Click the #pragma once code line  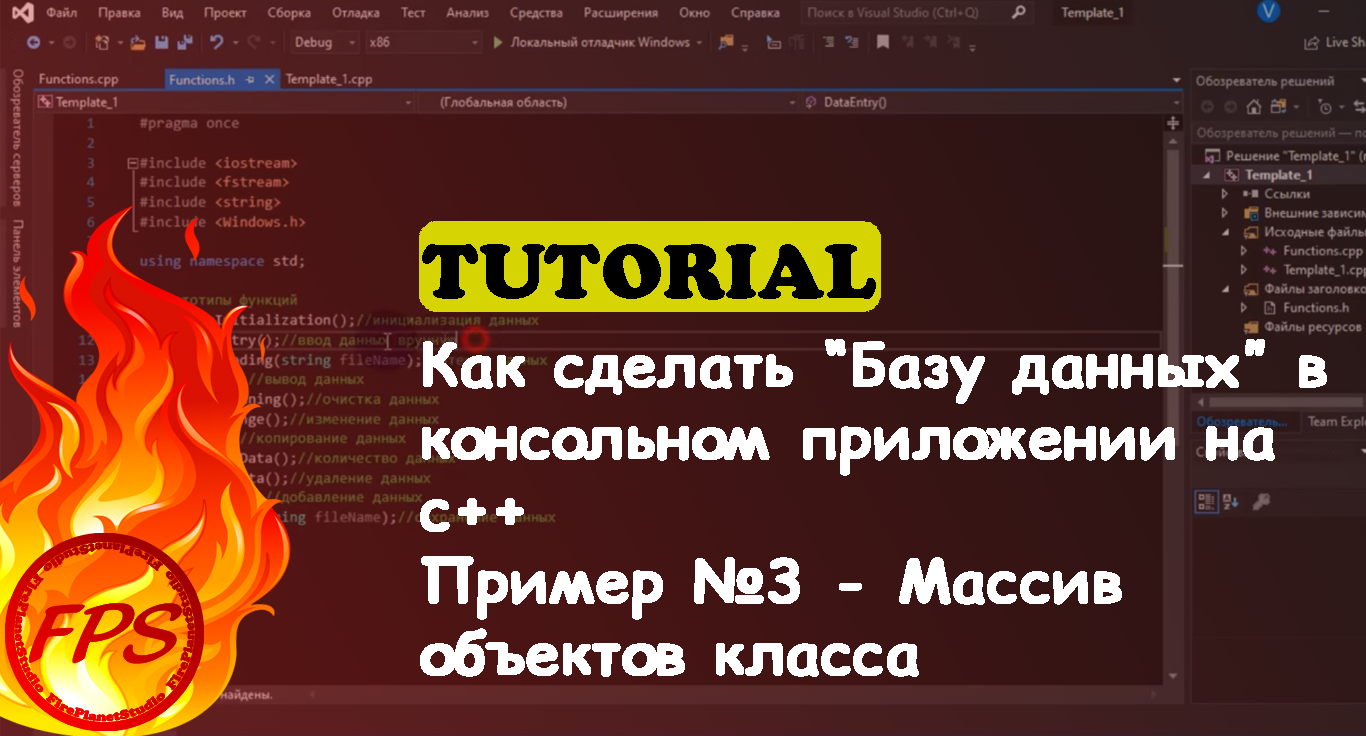tap(189, 123)
